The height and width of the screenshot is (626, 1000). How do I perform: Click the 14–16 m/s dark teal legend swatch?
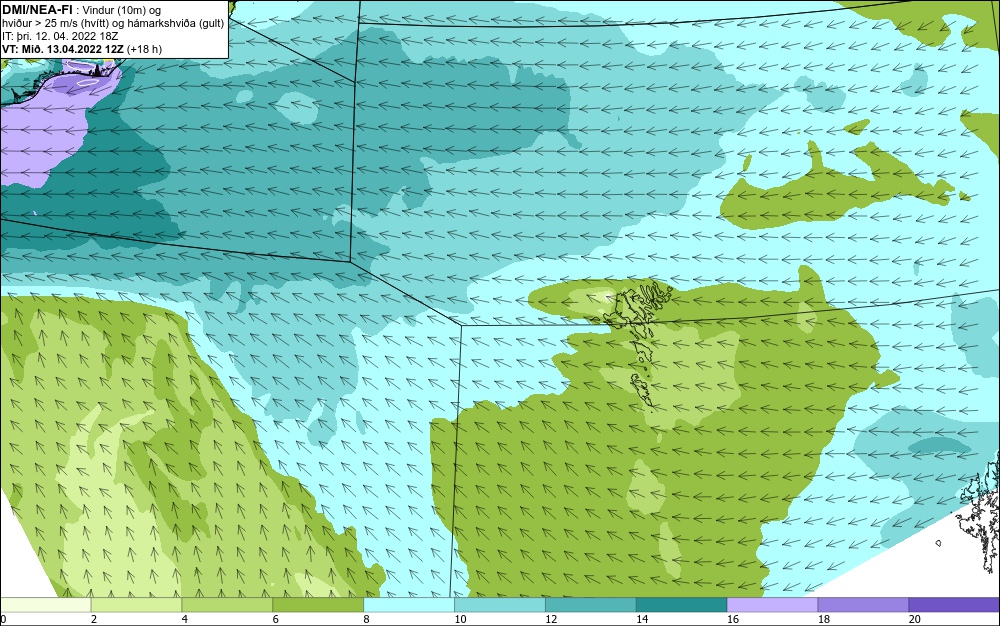(682, 605)
